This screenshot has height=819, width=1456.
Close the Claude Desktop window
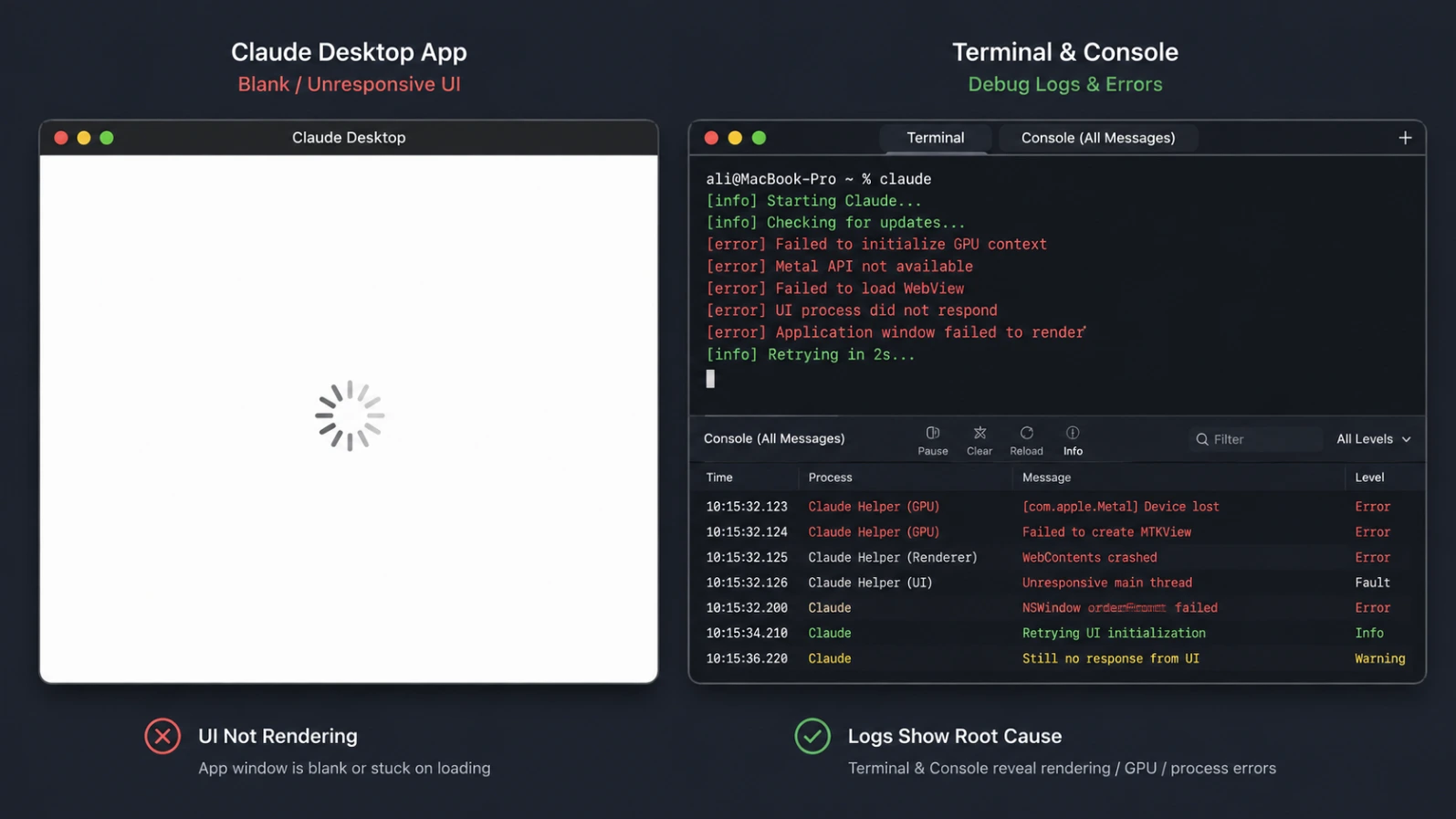61,138
